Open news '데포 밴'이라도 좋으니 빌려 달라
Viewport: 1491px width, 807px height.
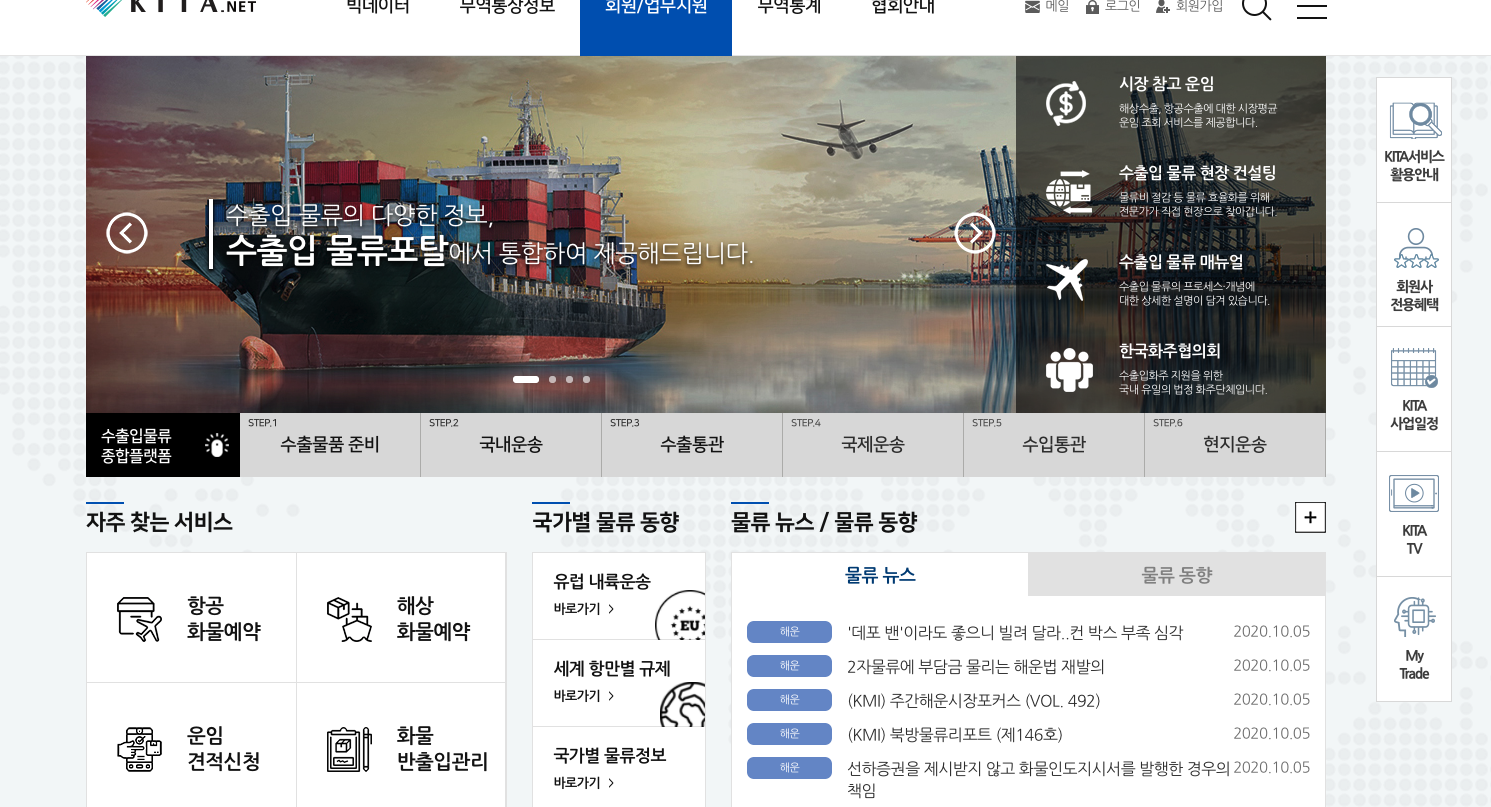pyautogui.click(x=1015, y=632)
